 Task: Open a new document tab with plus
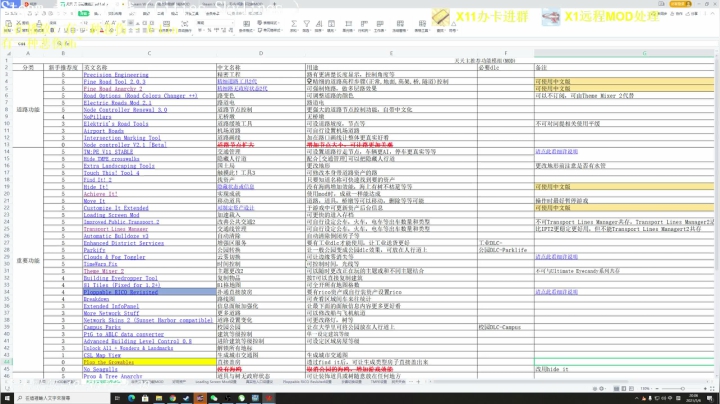tap(275, 4)
